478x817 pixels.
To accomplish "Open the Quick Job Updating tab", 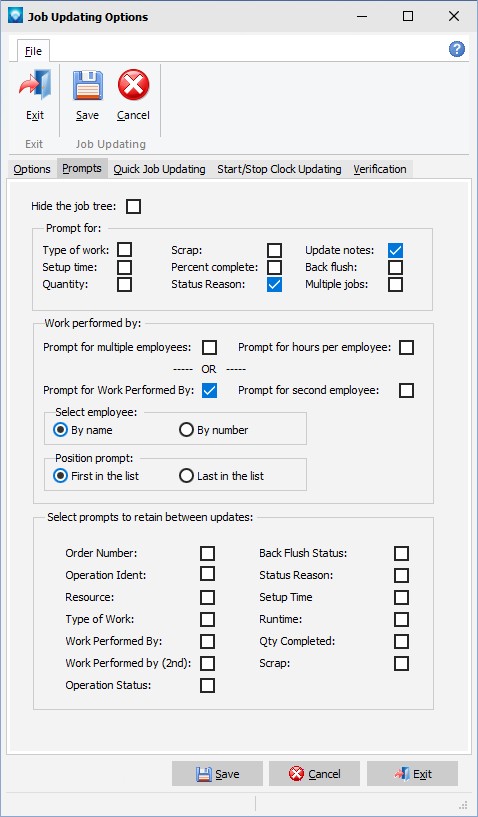I will [160, 169].
